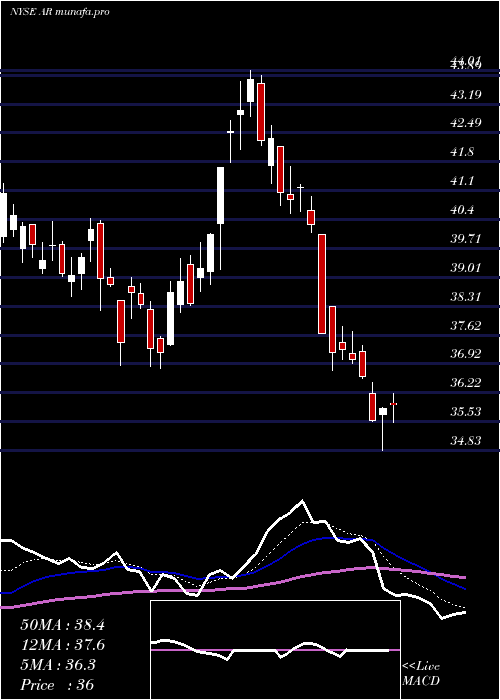The height and width of the screenshot is (700, 500).
Task: Select the 43.19 price axis label
Action: coord(466,94)
